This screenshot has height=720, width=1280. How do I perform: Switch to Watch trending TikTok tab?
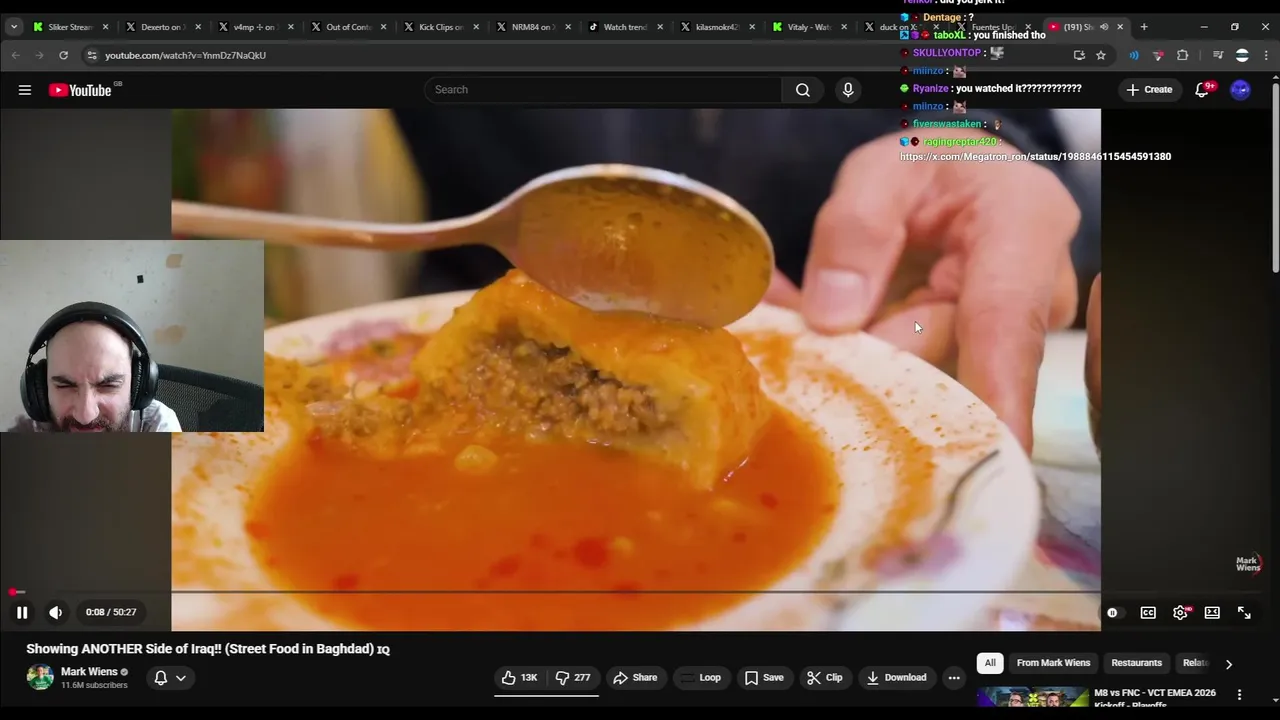625,27
